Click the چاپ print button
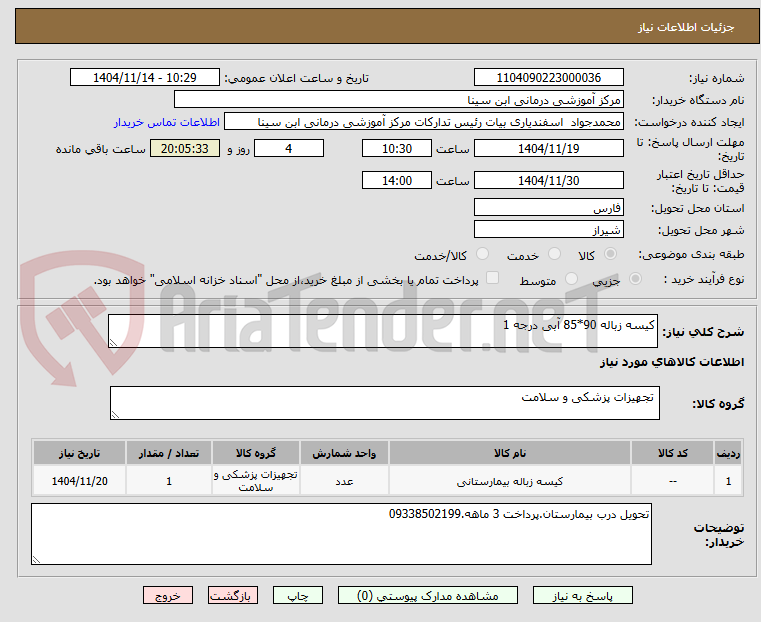The height and width of the screenshot is (622, 761). (x=298, y=595)
